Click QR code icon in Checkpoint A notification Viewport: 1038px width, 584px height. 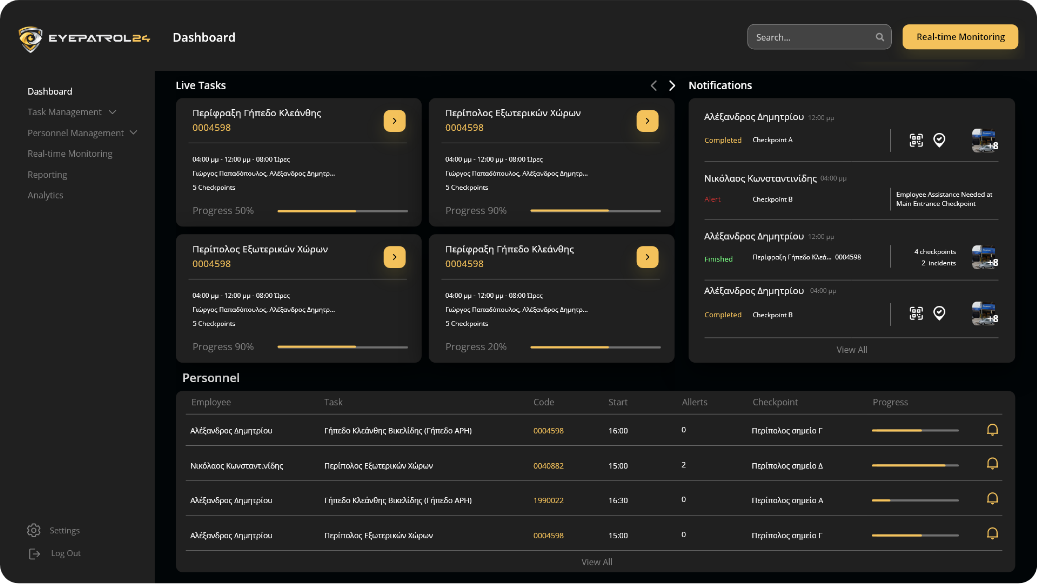pyautogui.click(x=916, y=140)
